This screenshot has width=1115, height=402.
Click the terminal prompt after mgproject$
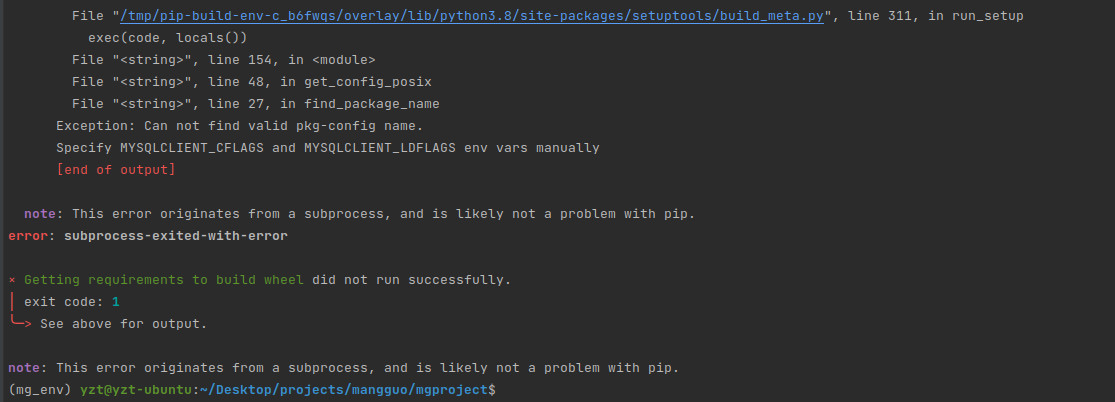coord(501,390)
